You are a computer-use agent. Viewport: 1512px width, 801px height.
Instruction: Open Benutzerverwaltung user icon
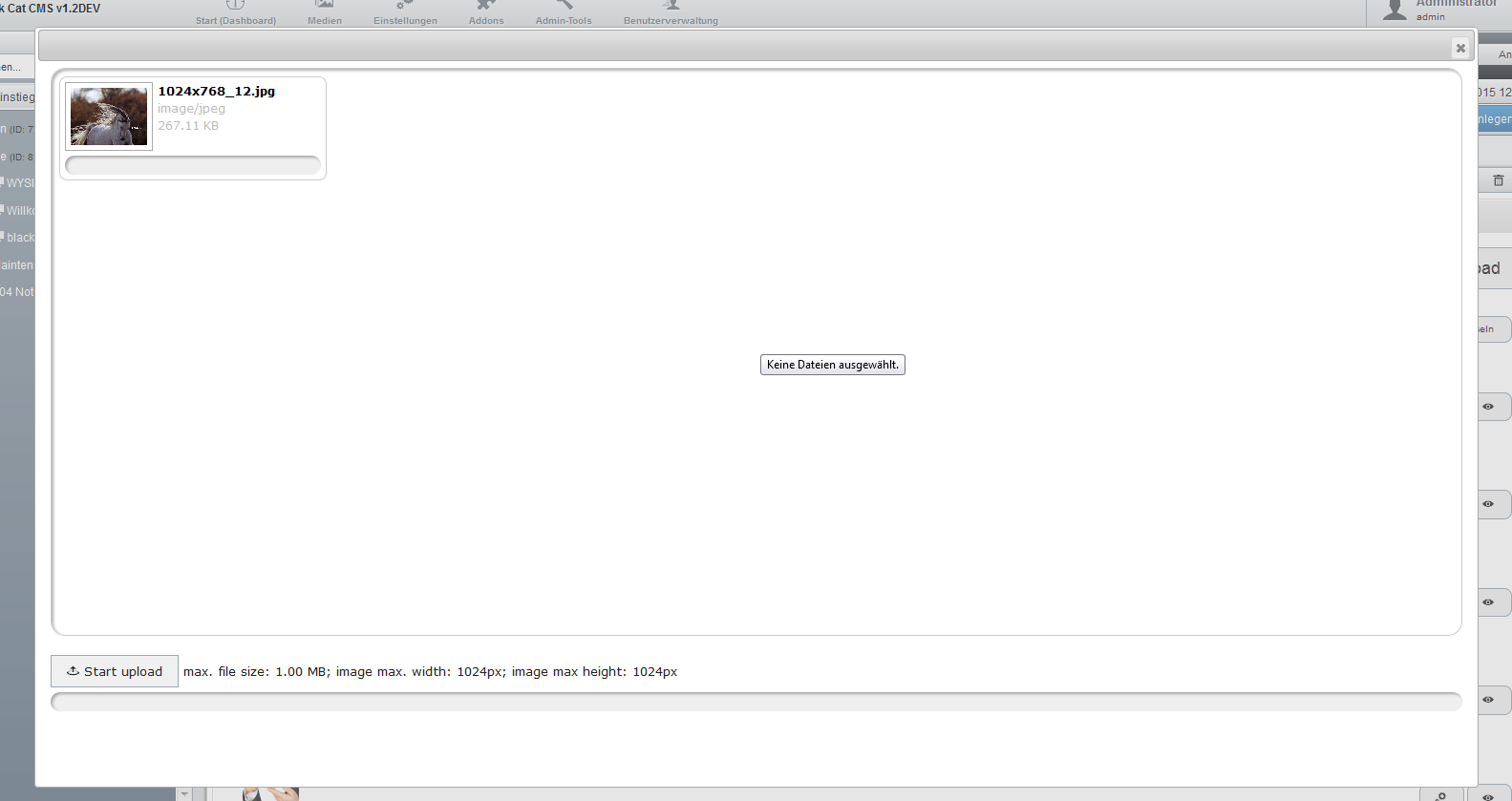click(x=671, y=6)
